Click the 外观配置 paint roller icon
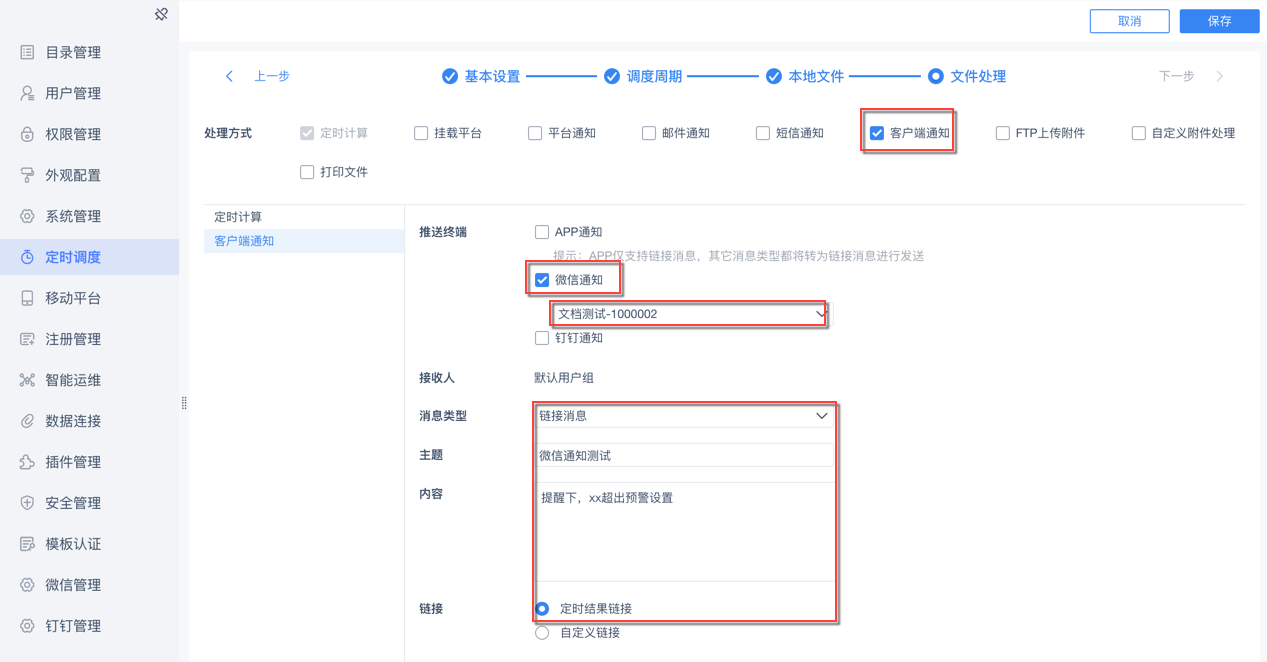This screenshot has width=1267, height=662. tap(27, 175)
